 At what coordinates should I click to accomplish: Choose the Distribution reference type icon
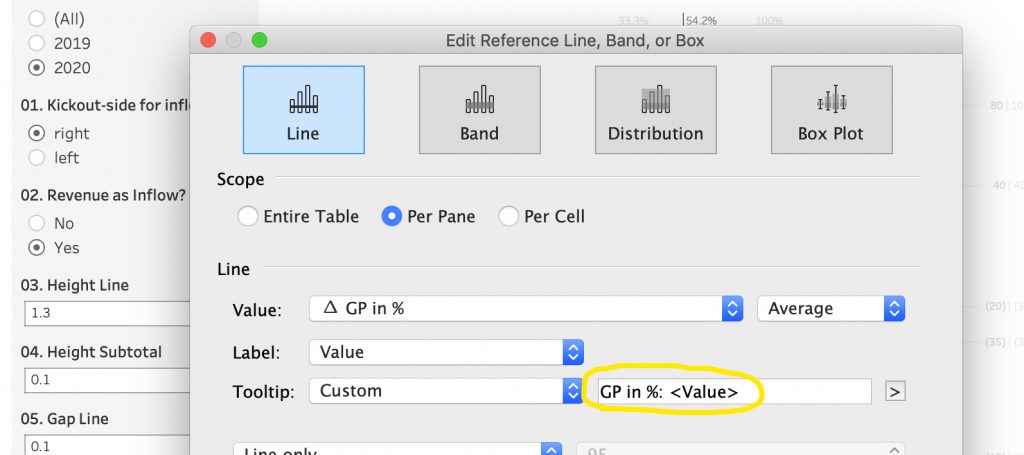(x=656, y=110)
